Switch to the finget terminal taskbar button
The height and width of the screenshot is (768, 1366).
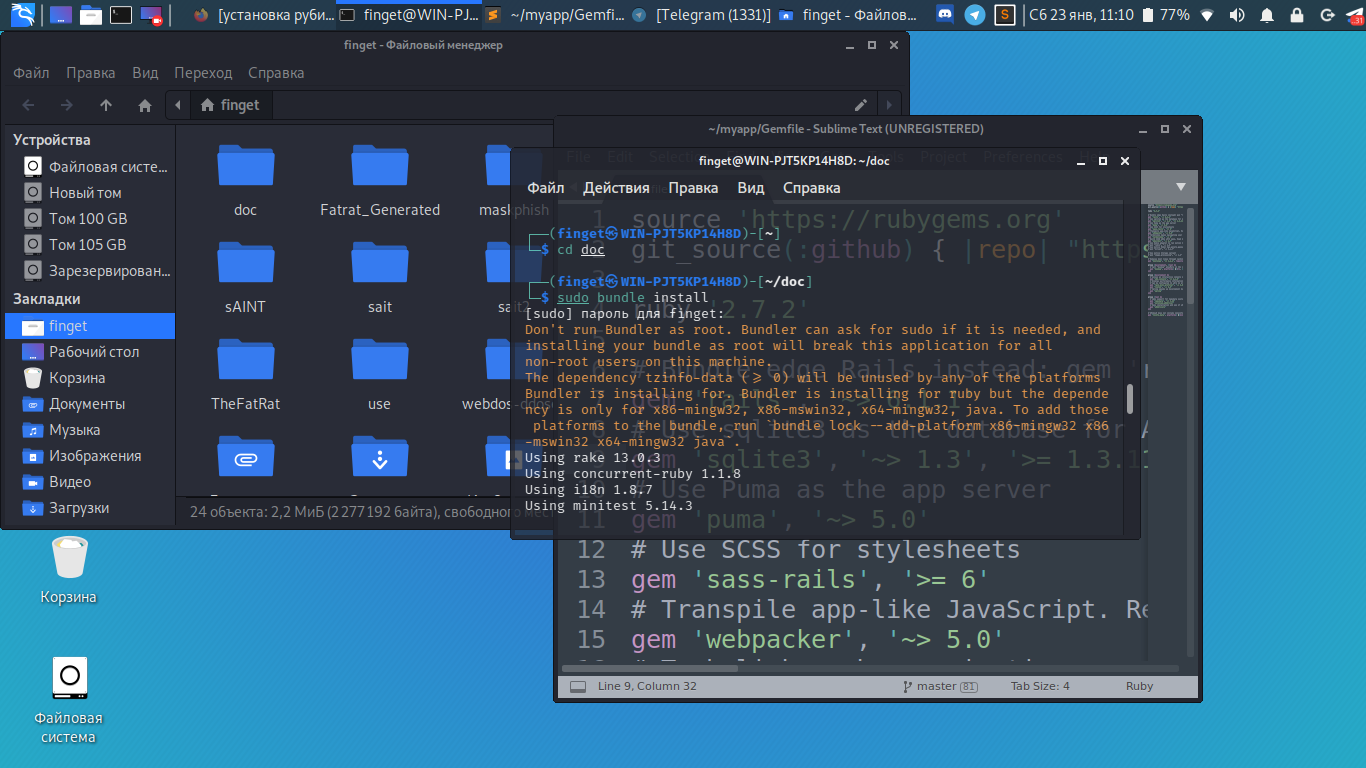(407, 15)
